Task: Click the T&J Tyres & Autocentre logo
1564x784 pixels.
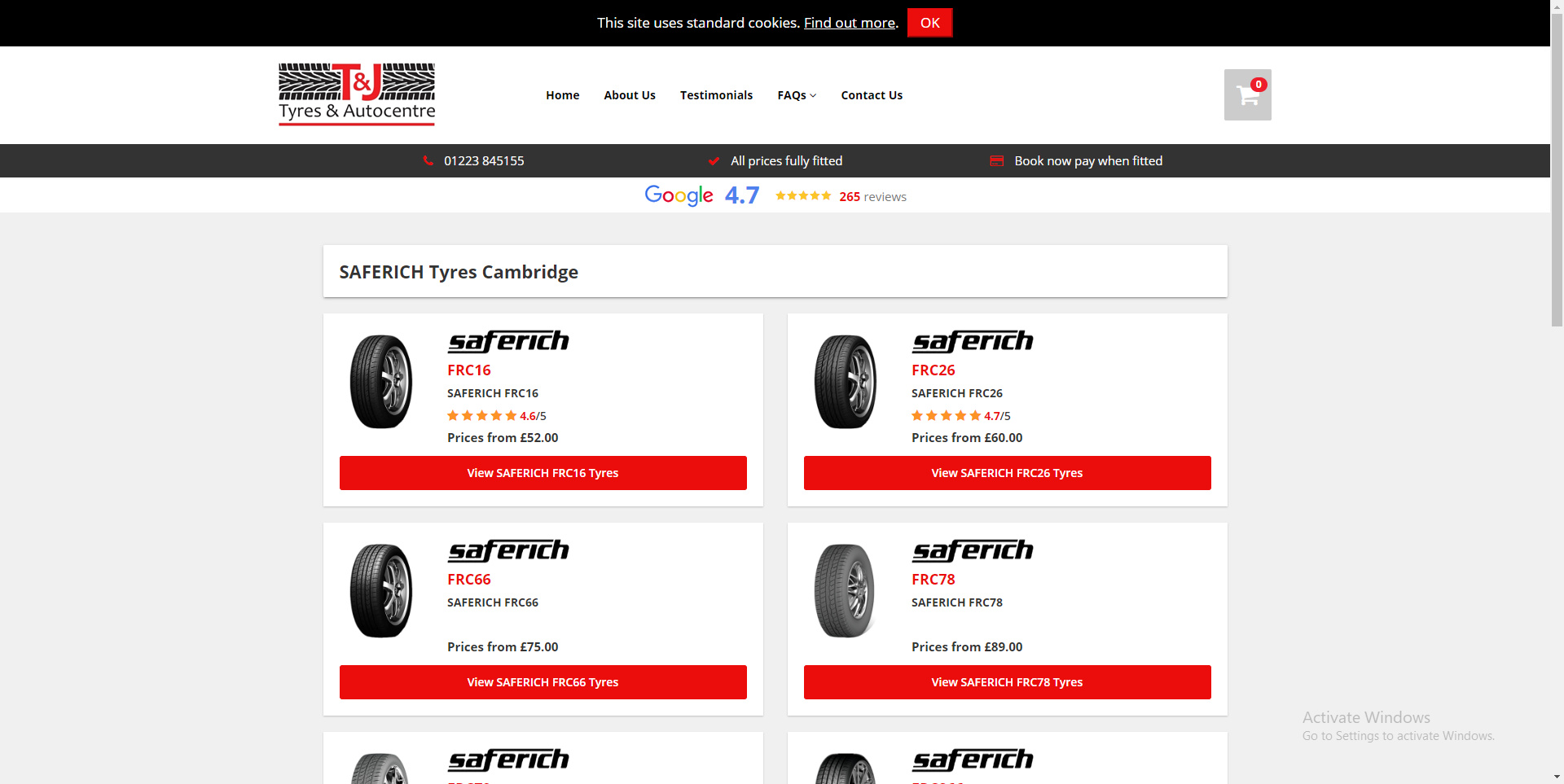Action: 357,94
